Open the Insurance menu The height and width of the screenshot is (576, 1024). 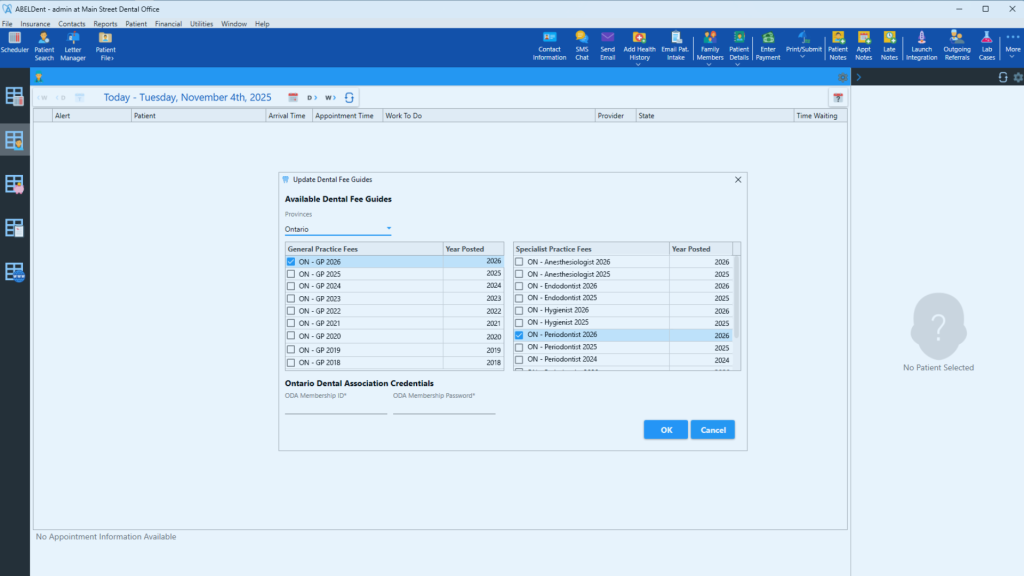click(35, 23)
